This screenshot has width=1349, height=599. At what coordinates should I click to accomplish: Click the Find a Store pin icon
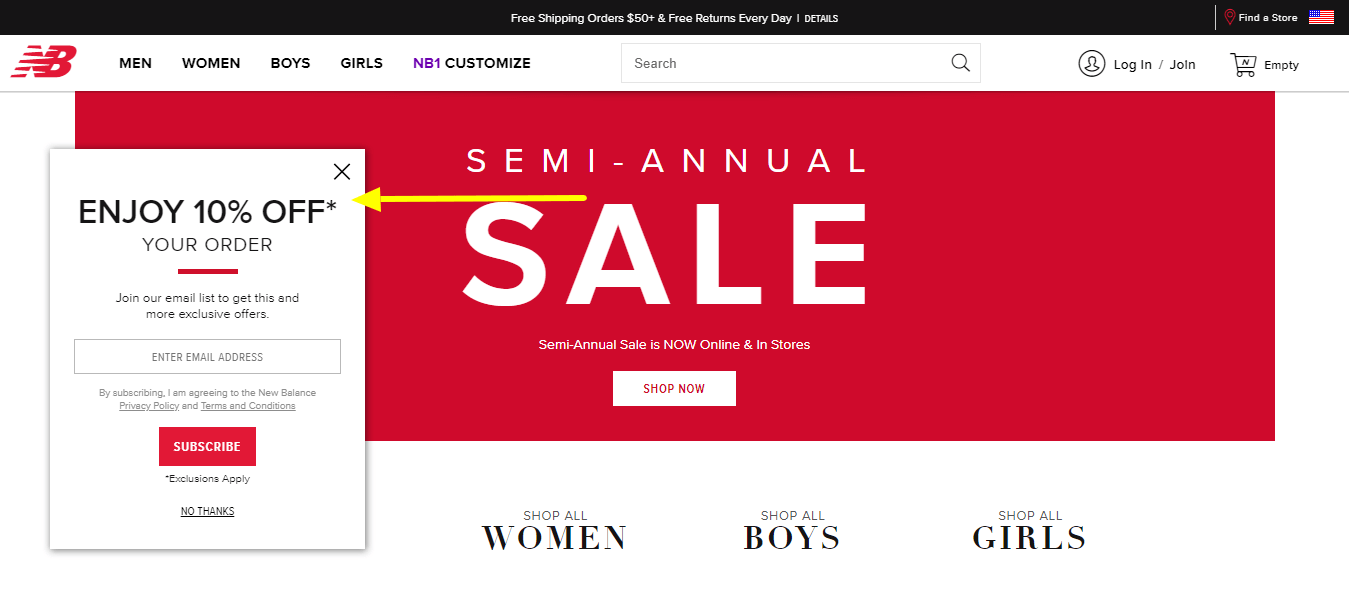click(x=1230, y=17)
